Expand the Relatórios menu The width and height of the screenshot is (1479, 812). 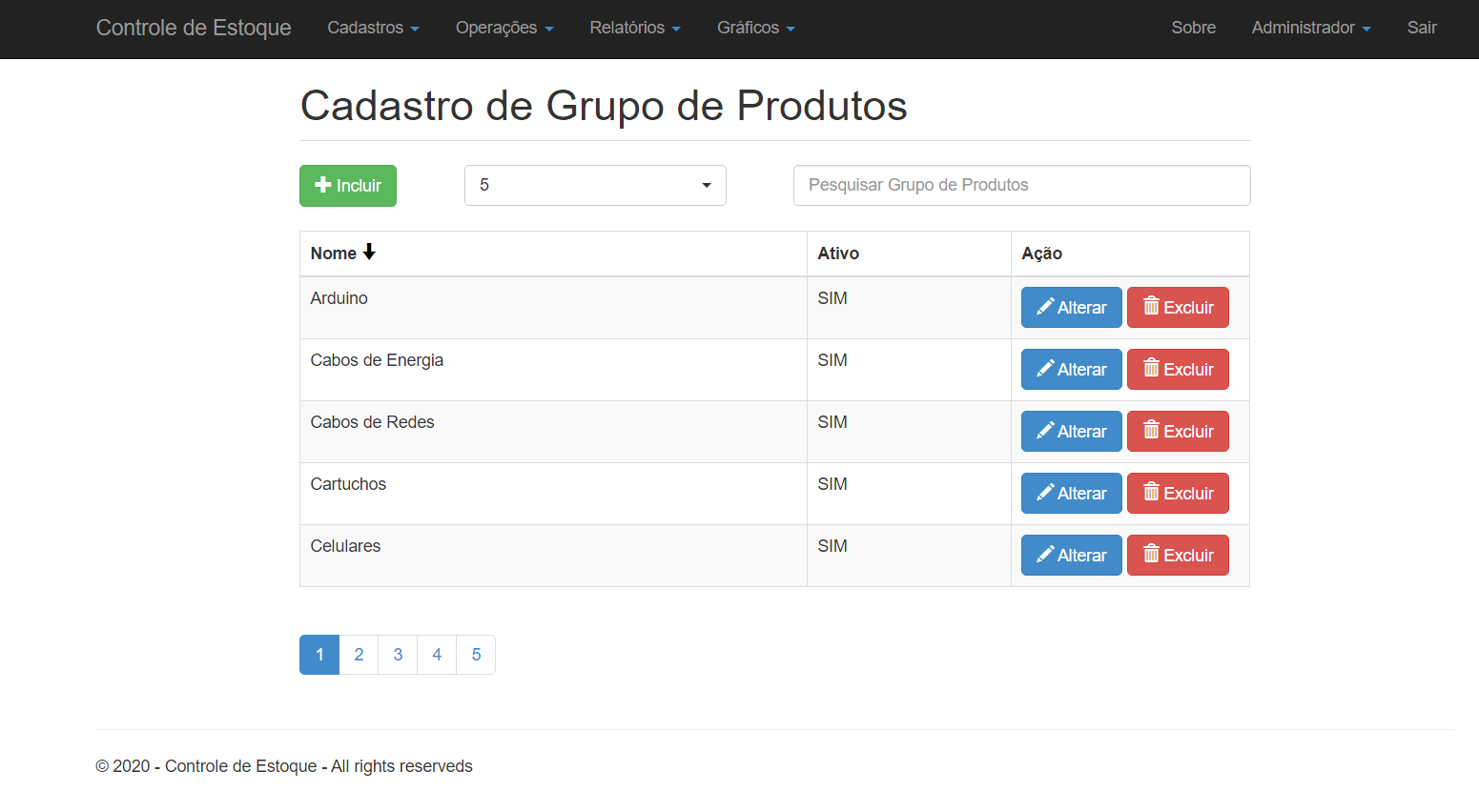(x=635, y=28)
